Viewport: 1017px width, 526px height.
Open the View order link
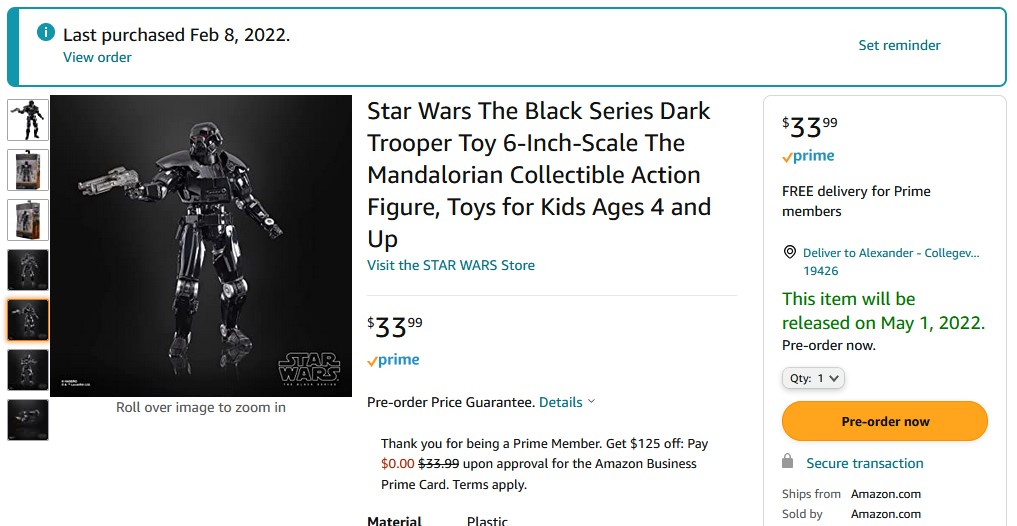coord(97,57)
